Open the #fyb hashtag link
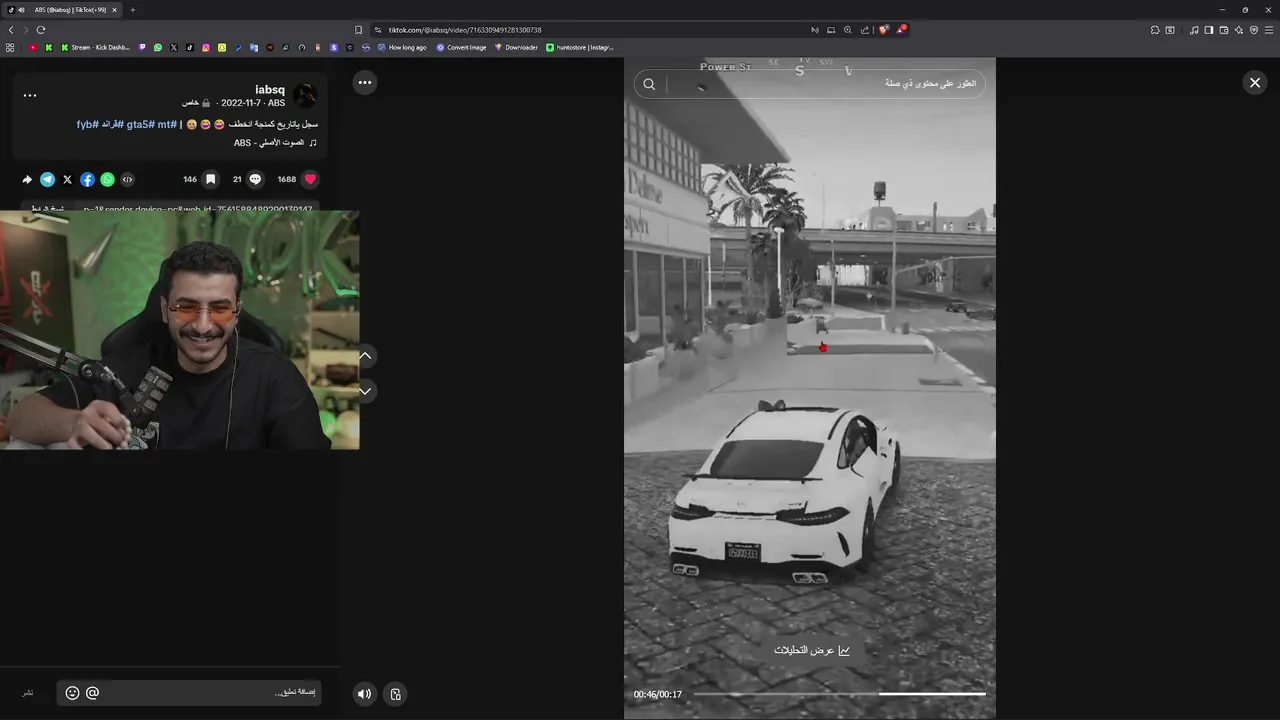Screen dimensions: 1280x720 click(x=87, y=124)
